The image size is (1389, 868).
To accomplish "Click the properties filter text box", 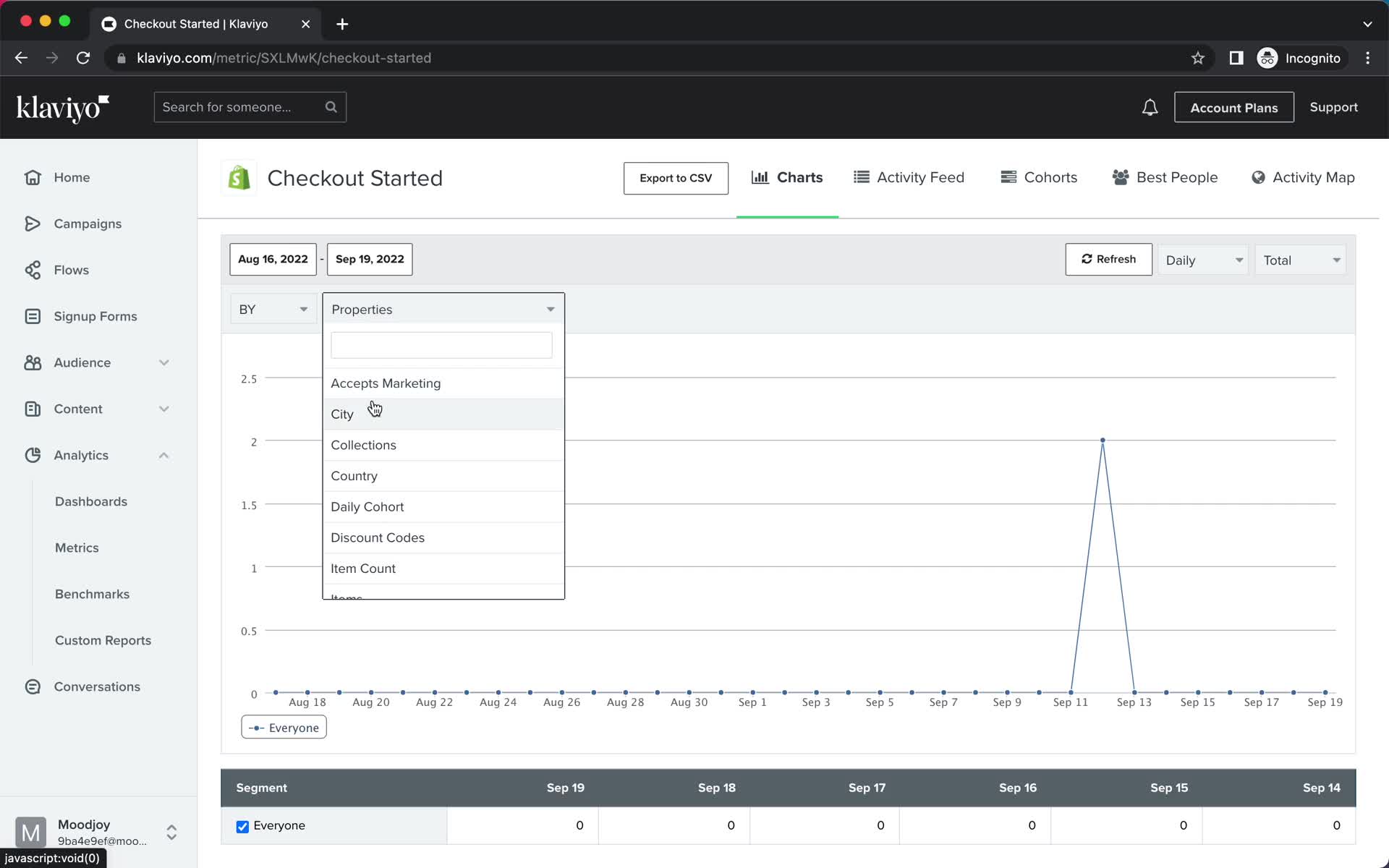I will click(441, 345).
